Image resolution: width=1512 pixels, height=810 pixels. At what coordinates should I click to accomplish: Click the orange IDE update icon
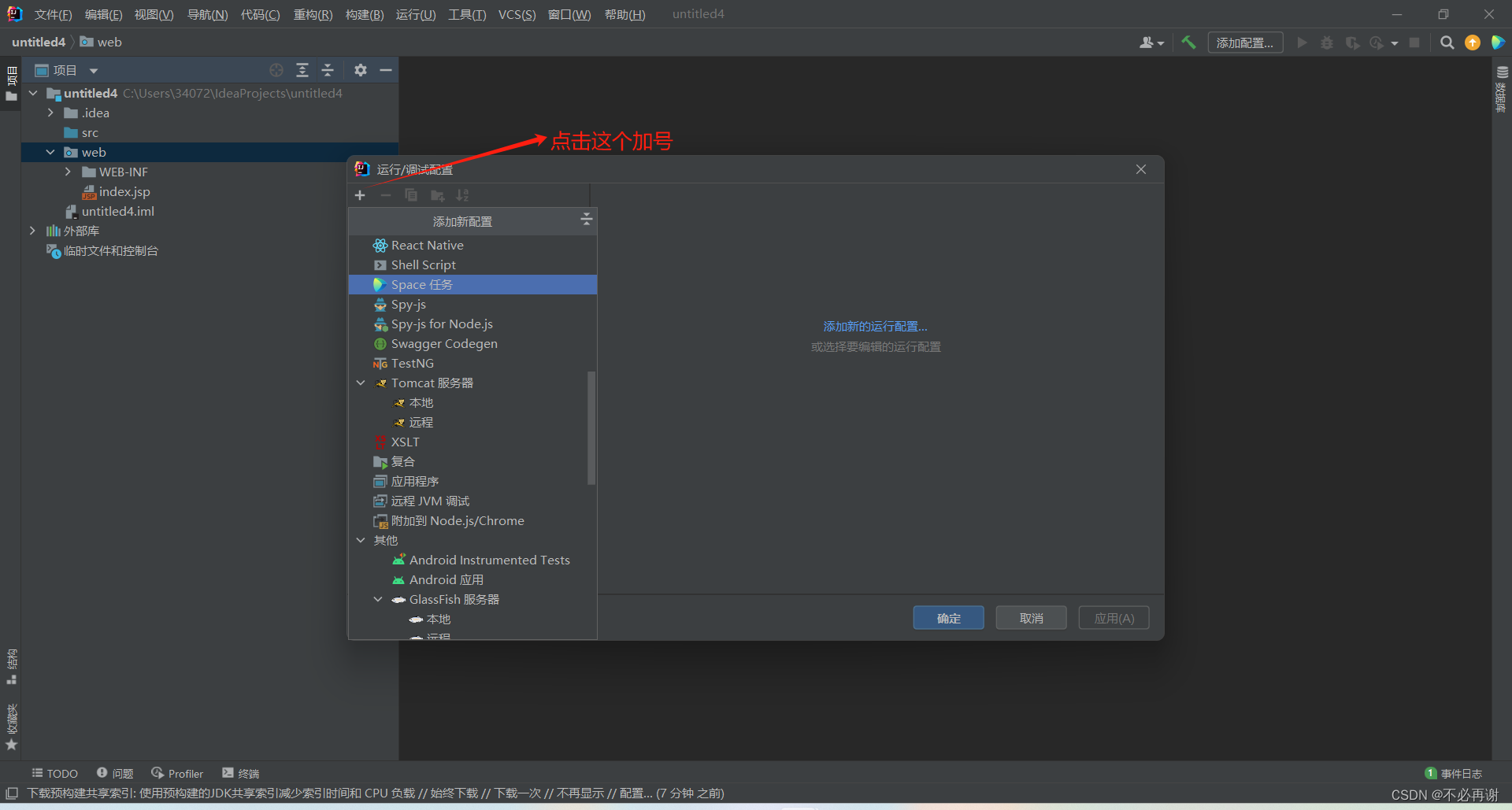[x=1473, y=43]
